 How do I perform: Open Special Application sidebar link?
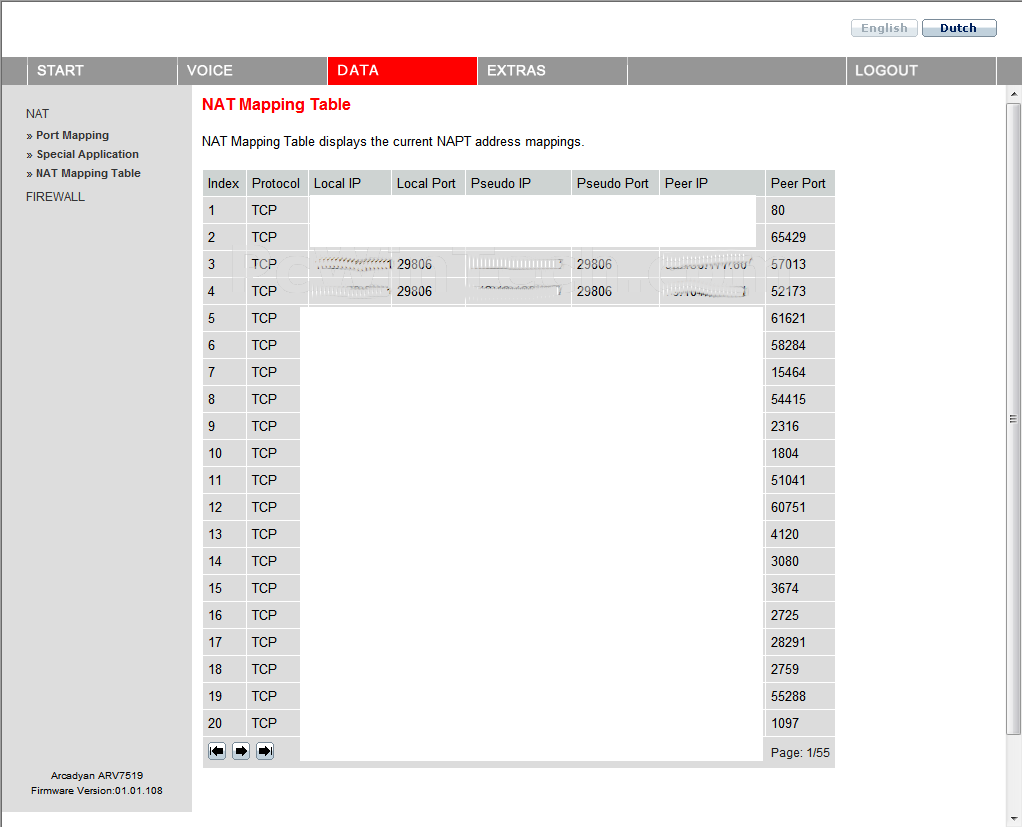(87, 154)
